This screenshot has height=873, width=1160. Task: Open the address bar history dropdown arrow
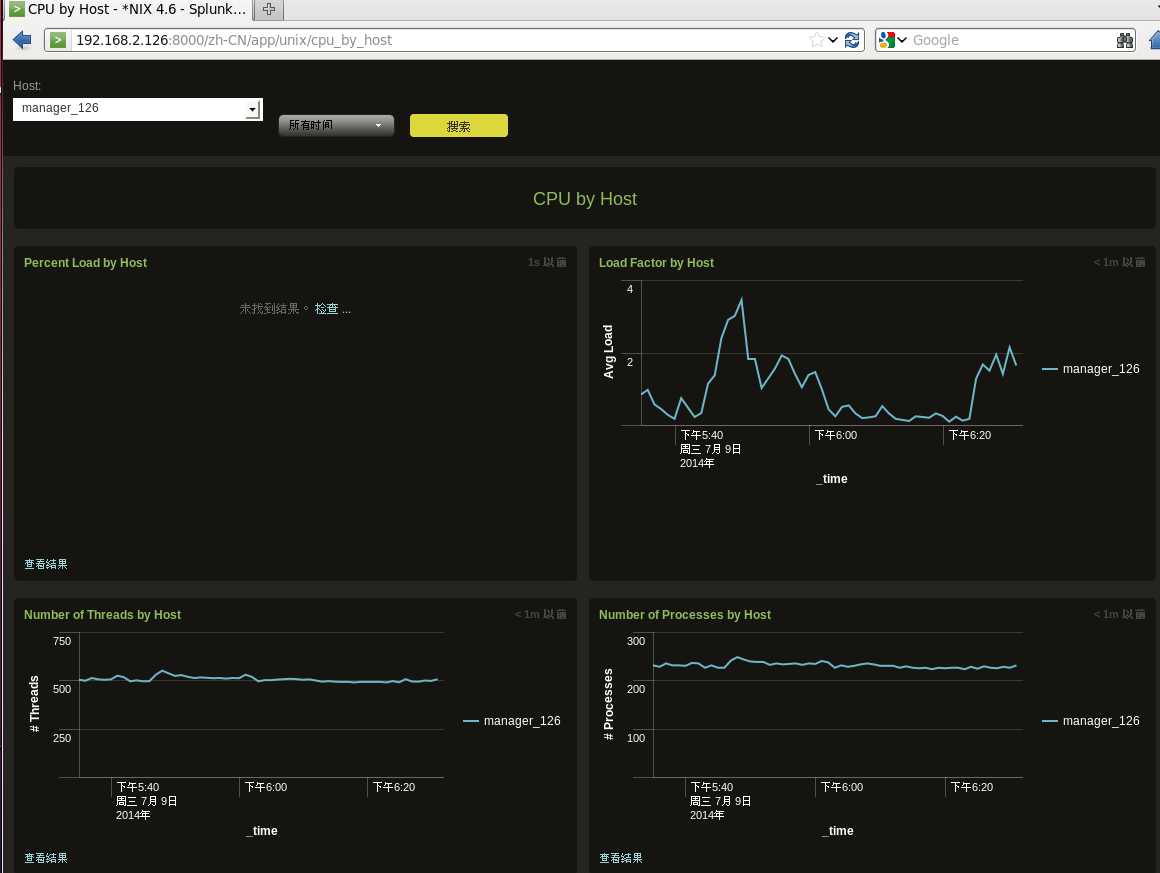coord(833,40)
